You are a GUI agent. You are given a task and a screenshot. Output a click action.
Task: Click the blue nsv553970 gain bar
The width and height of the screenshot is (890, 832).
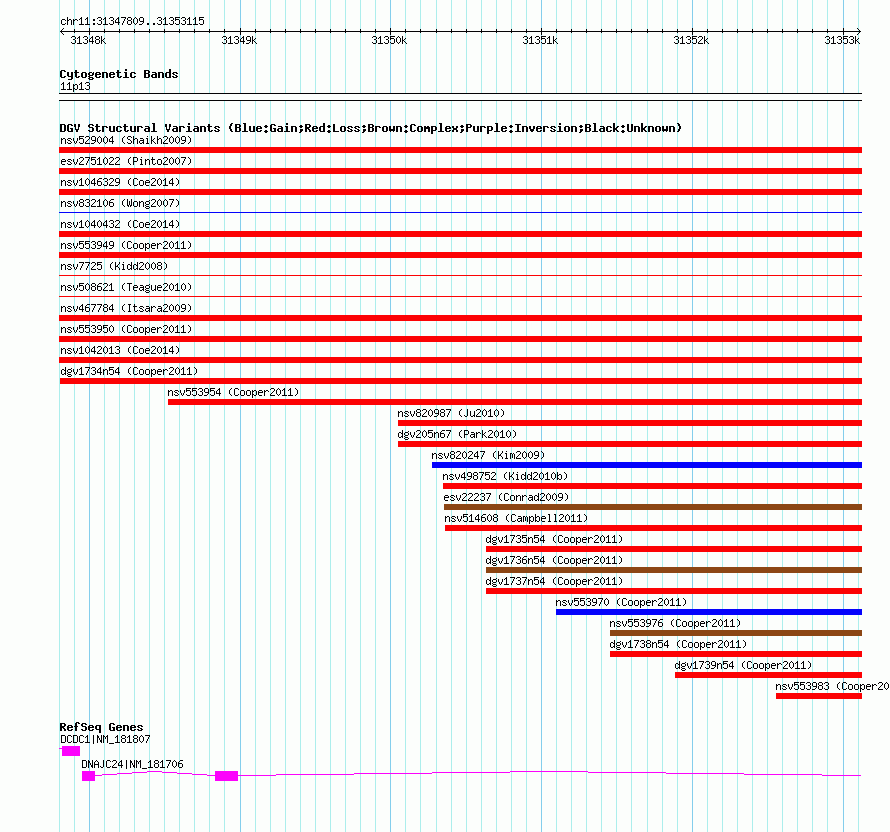[709, 612]
